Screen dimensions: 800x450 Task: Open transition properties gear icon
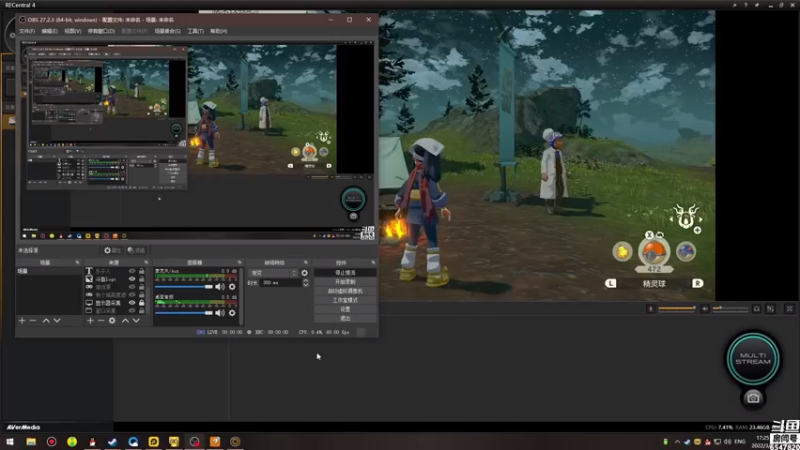[x=305, y=273]
